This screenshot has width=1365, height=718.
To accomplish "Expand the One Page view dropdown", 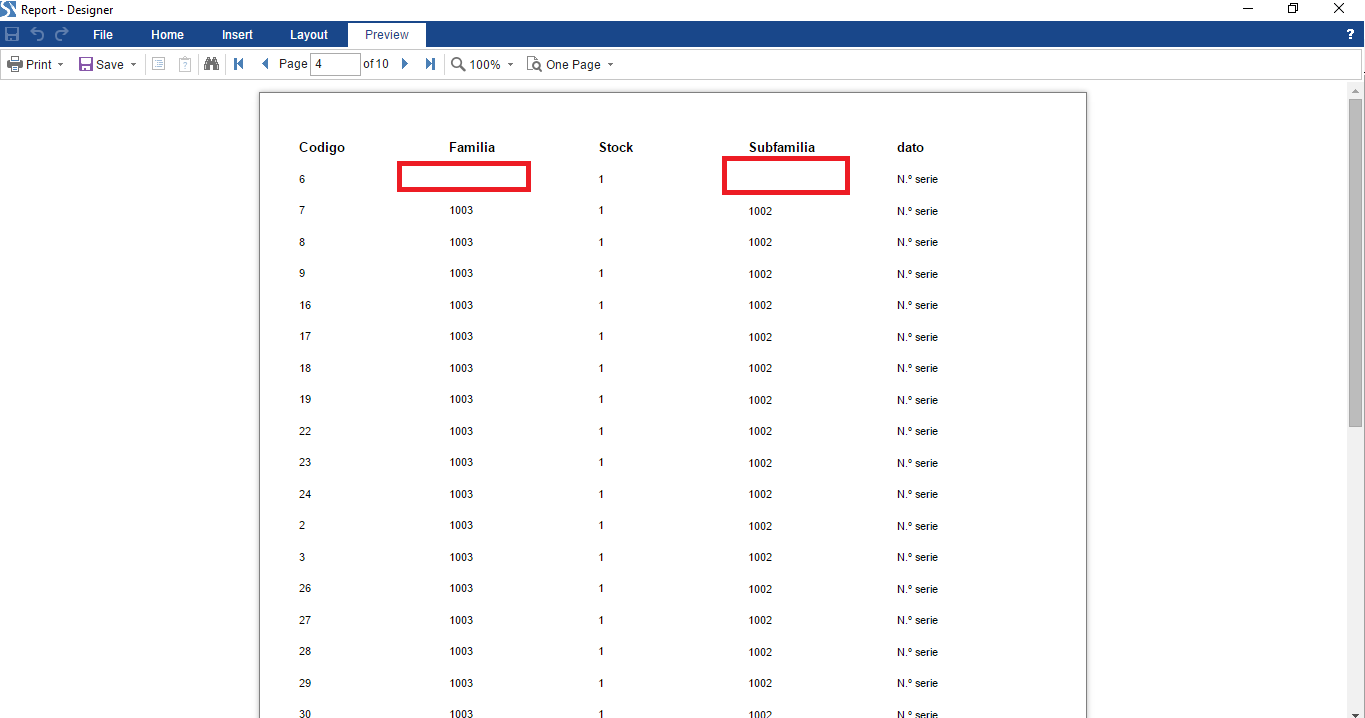I will [610, 65].
